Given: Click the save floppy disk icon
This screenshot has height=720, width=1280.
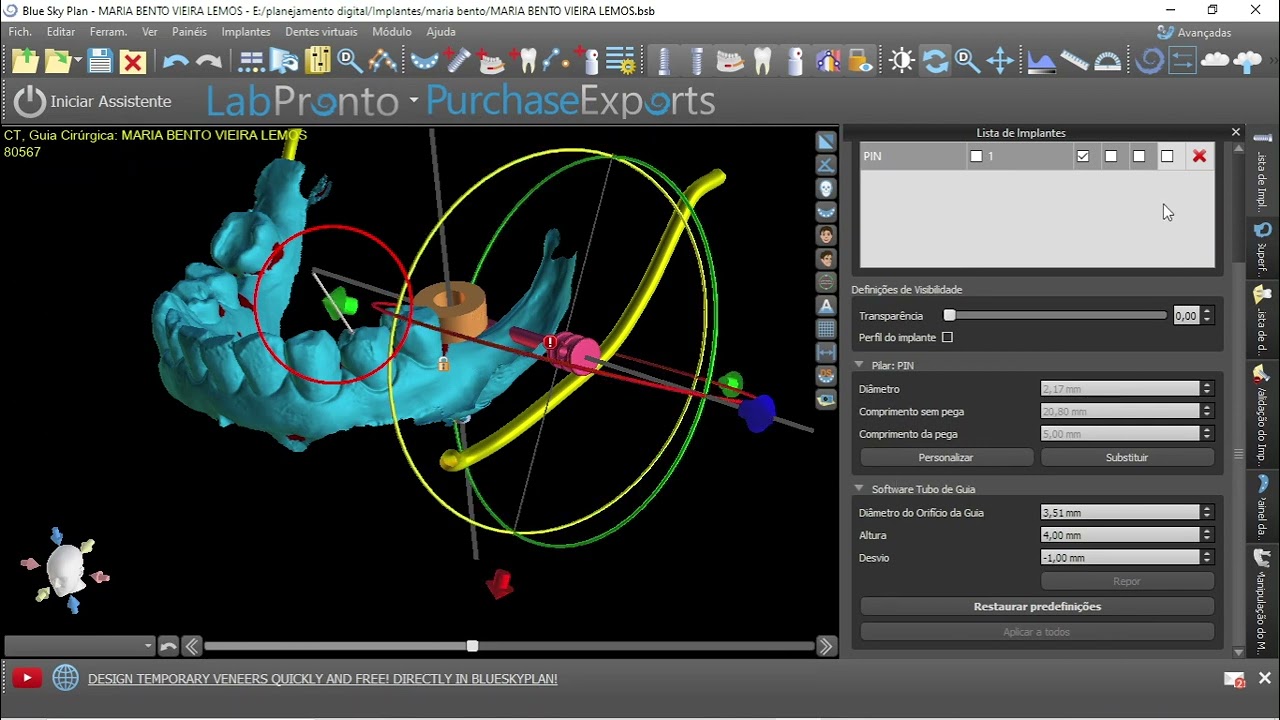Looking at the screenshot, I should coord(100,62).
